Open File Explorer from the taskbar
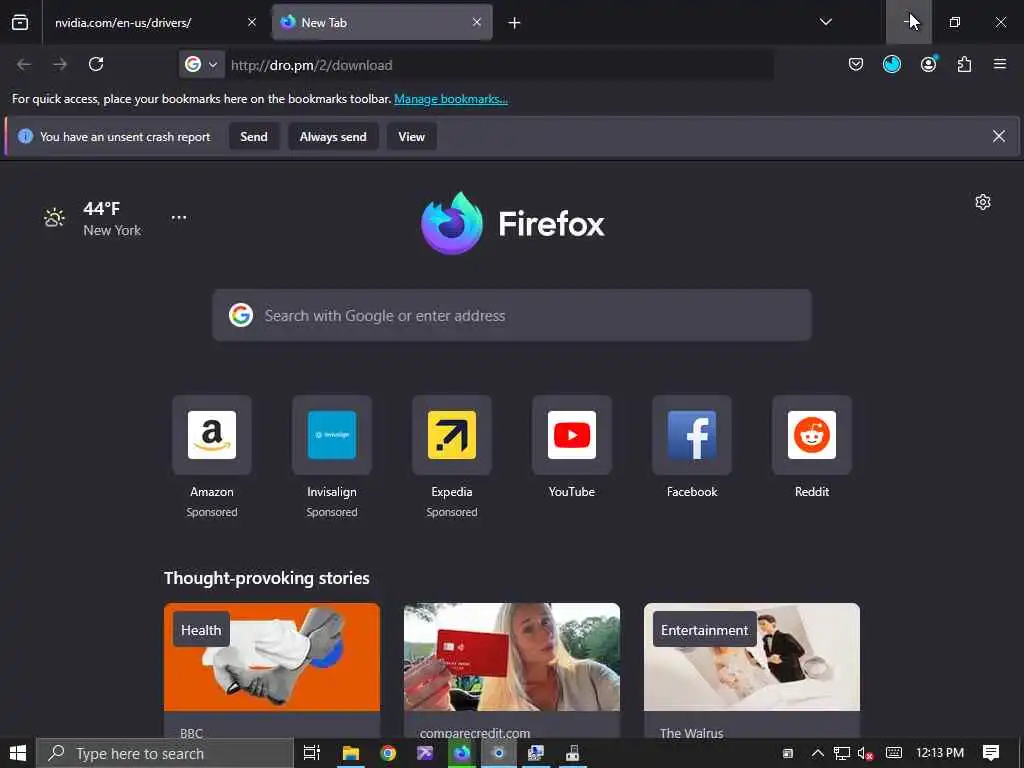The image size is (1024, 768). [x=351, y=753]
